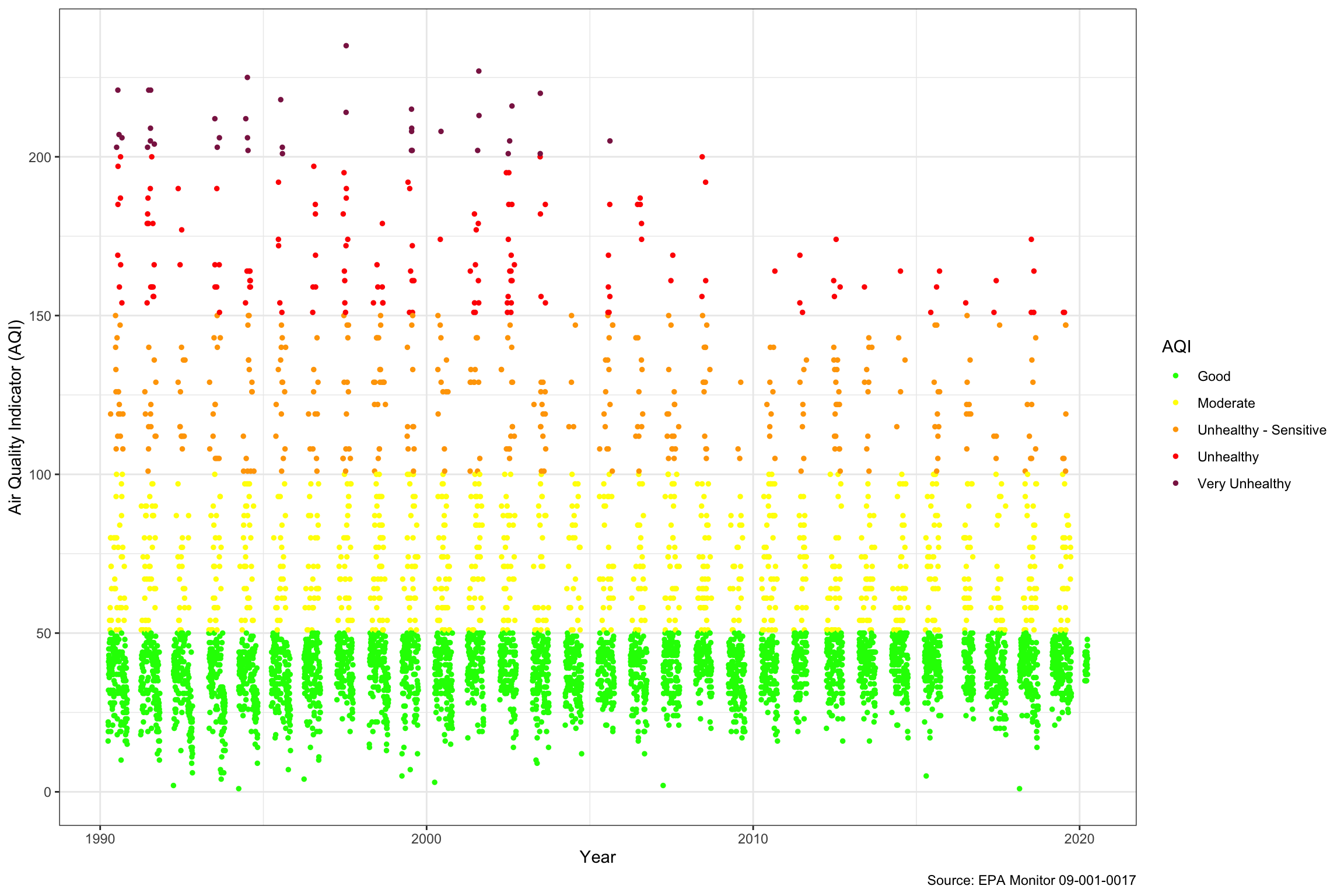Click the Good legend label

point(1213,376)
